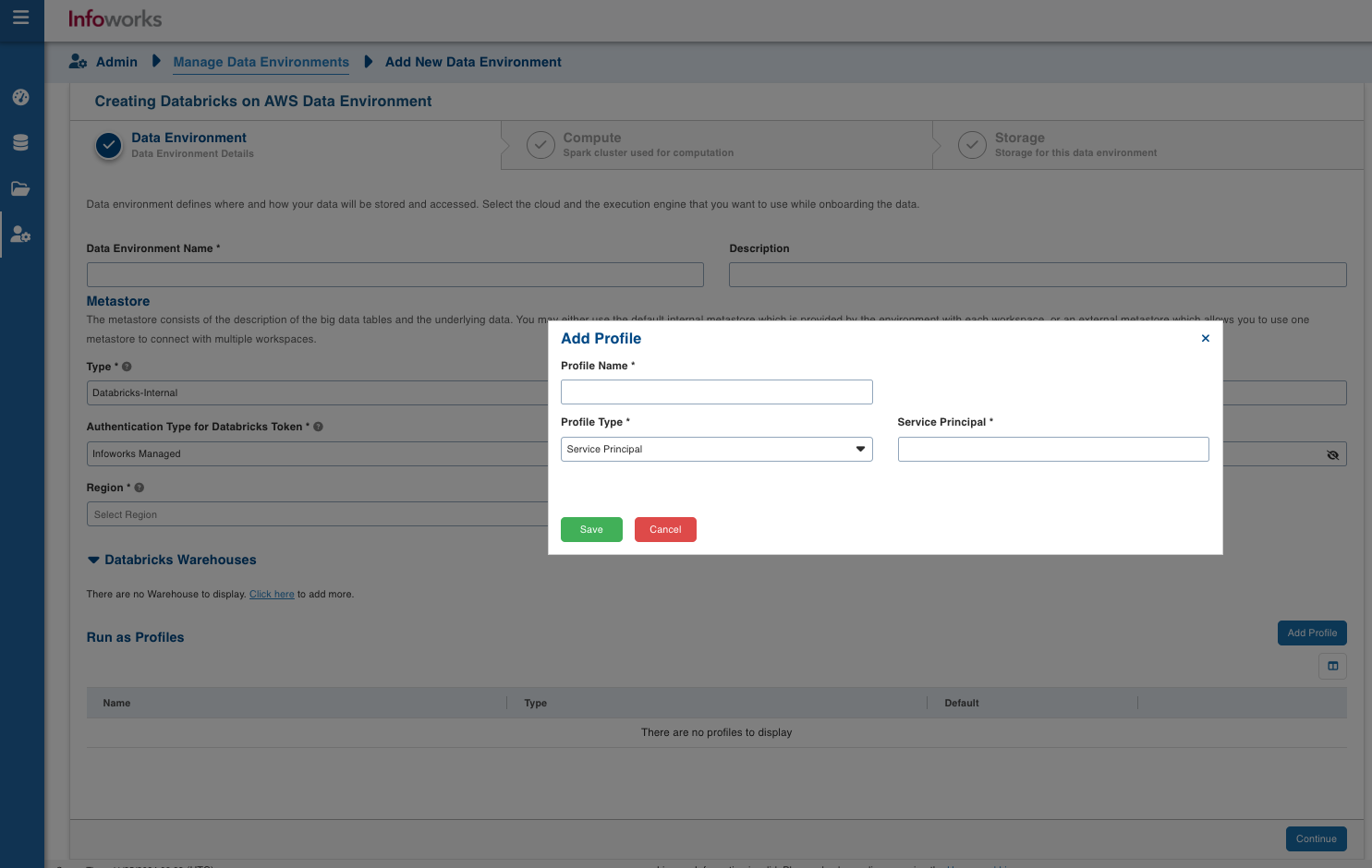Cancel the Add Profile dialog
Screen dimensions: 1372x868
(665, 529)
